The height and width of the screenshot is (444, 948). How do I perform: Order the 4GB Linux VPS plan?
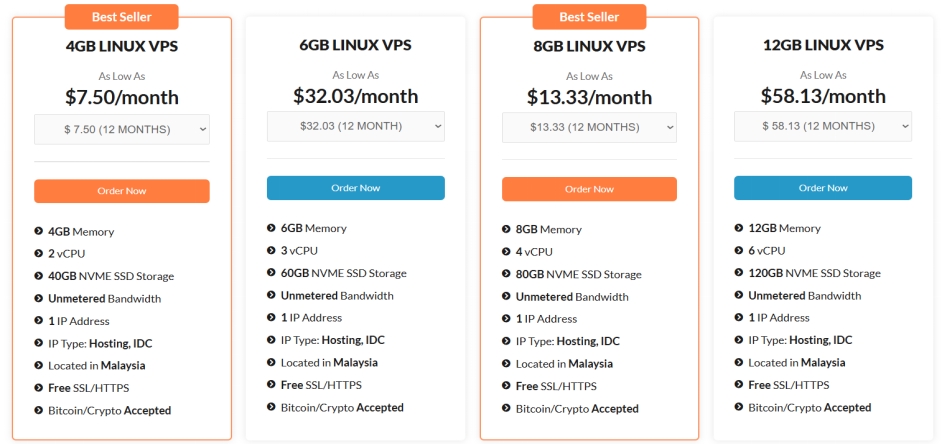(122, 191)
